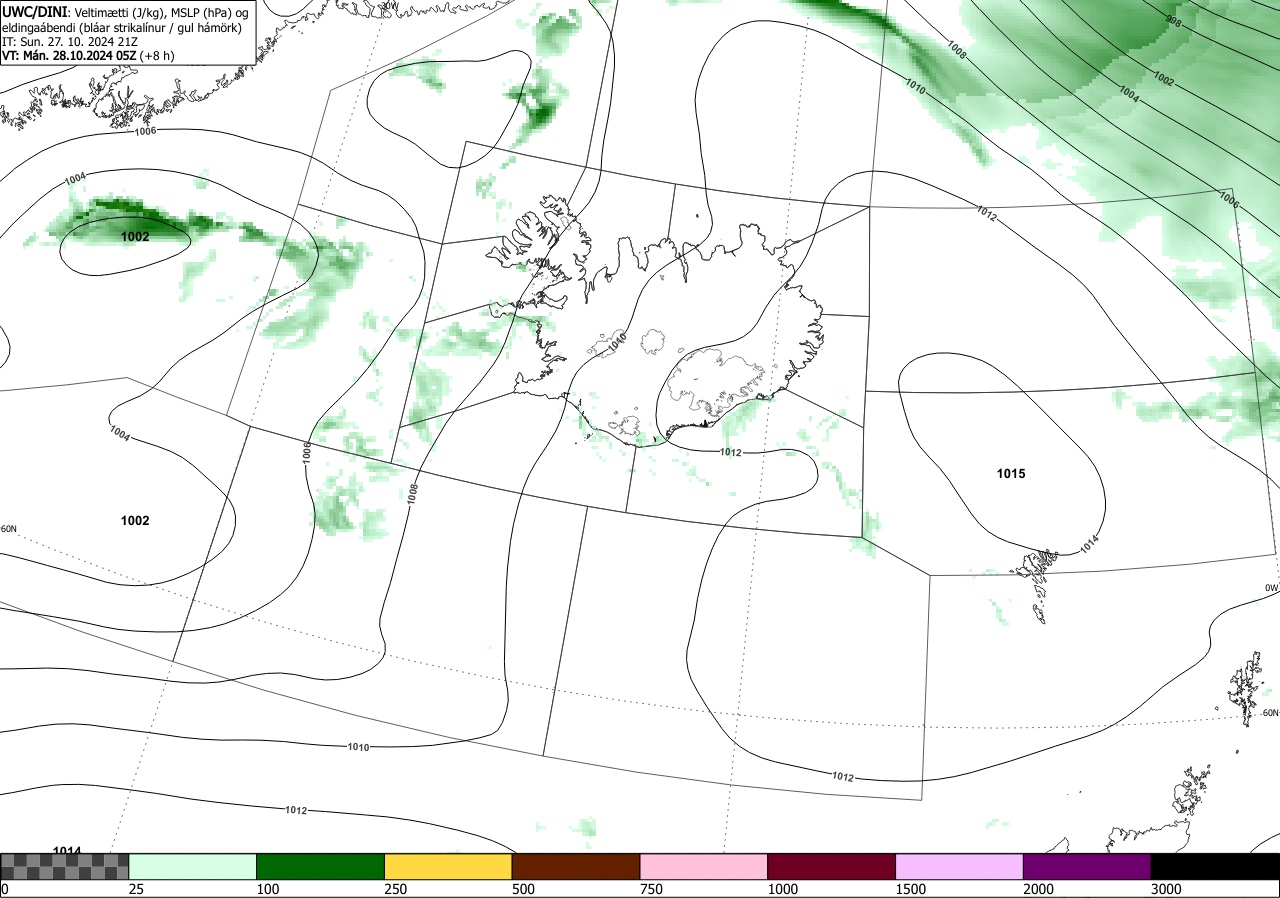Select the yellow 250–500 legend swatch
This screenshot has width=1280, height=898.
tap(448, 866)
